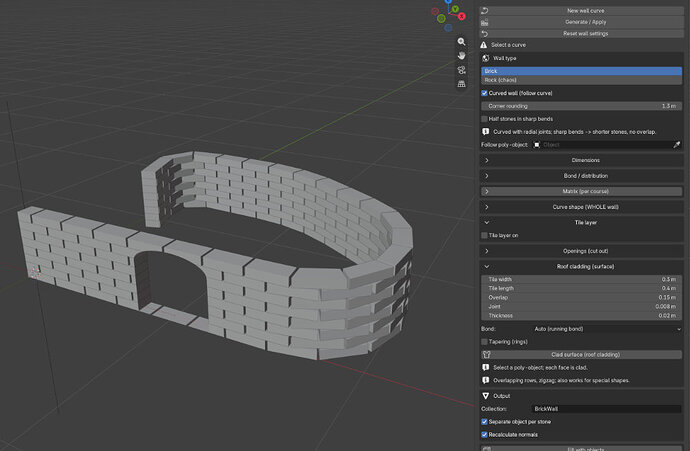The height and width of the screenshot is (451, 690).
Task: Enable Half stones in sharp bends
Action: [484, 119]
